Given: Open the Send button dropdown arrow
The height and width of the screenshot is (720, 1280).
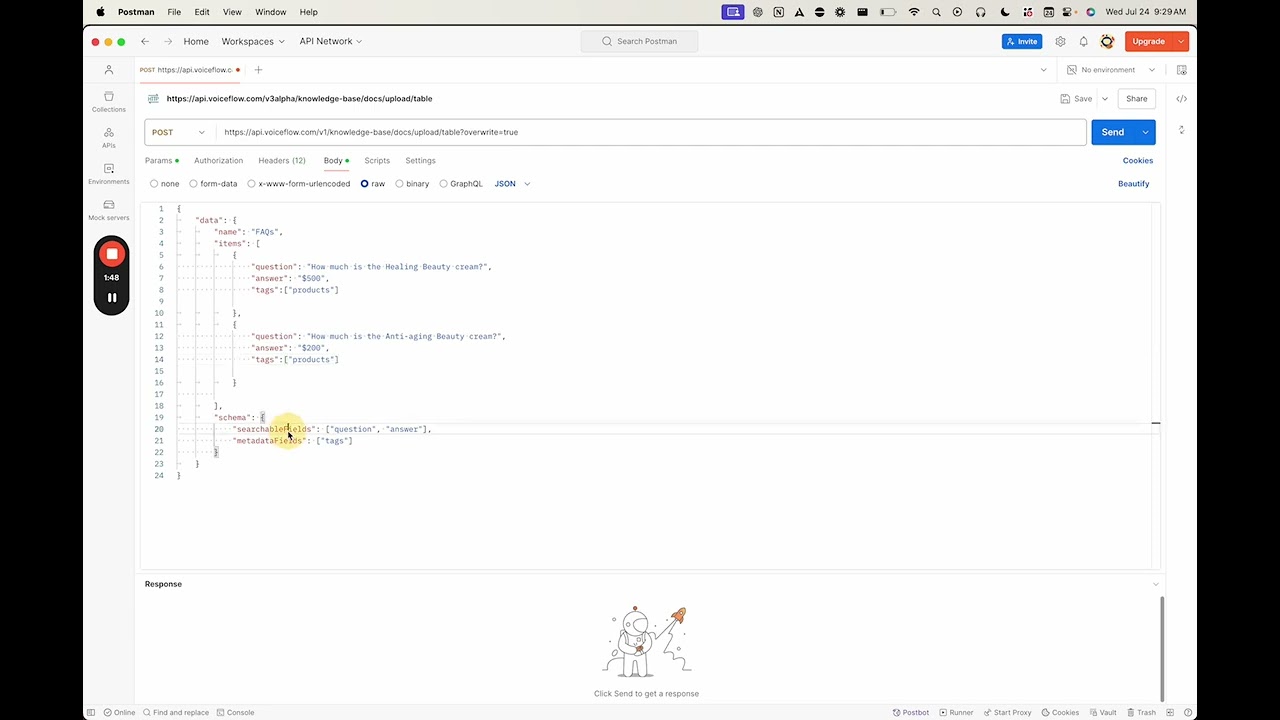Looking at the screenshot, I should [x=1145, y=132].
